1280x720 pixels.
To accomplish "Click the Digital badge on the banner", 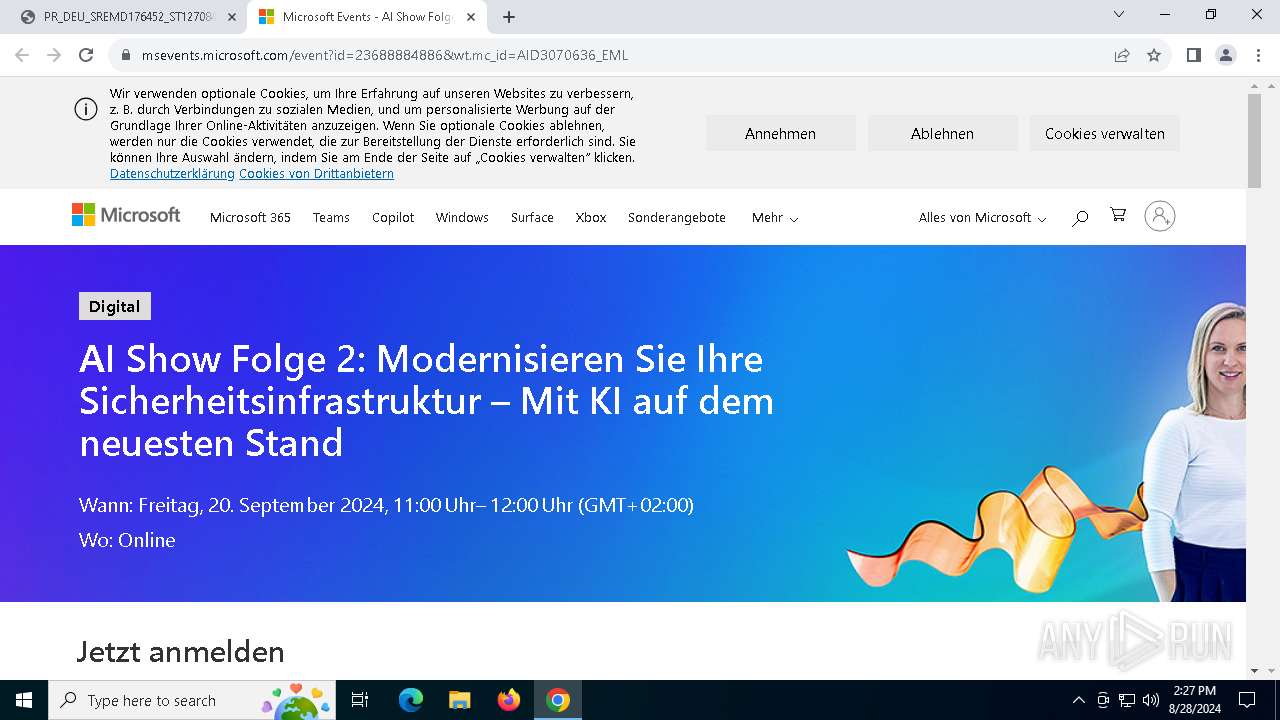I will click(x=115, y=306).
